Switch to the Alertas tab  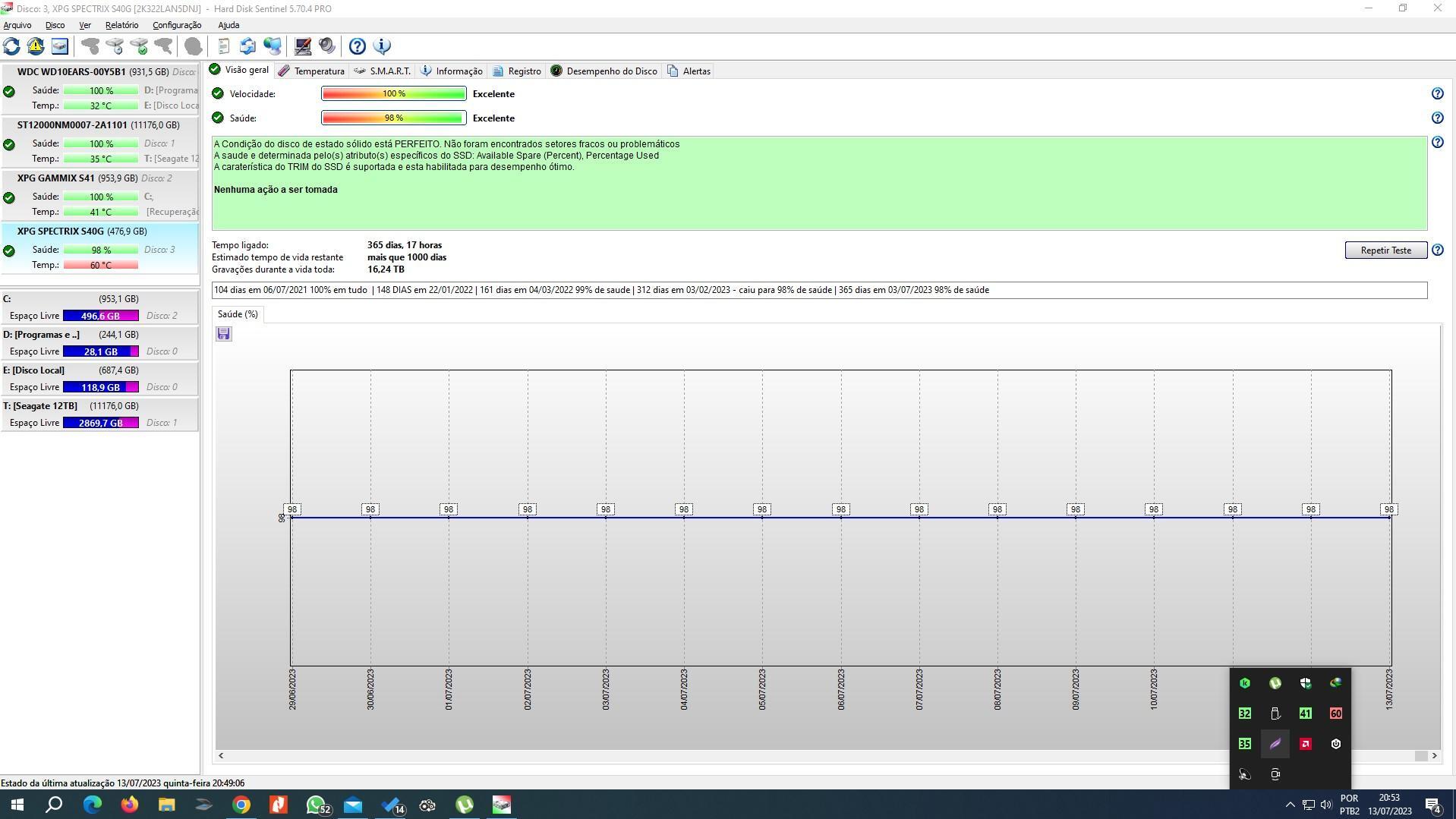tap(689, 71)
